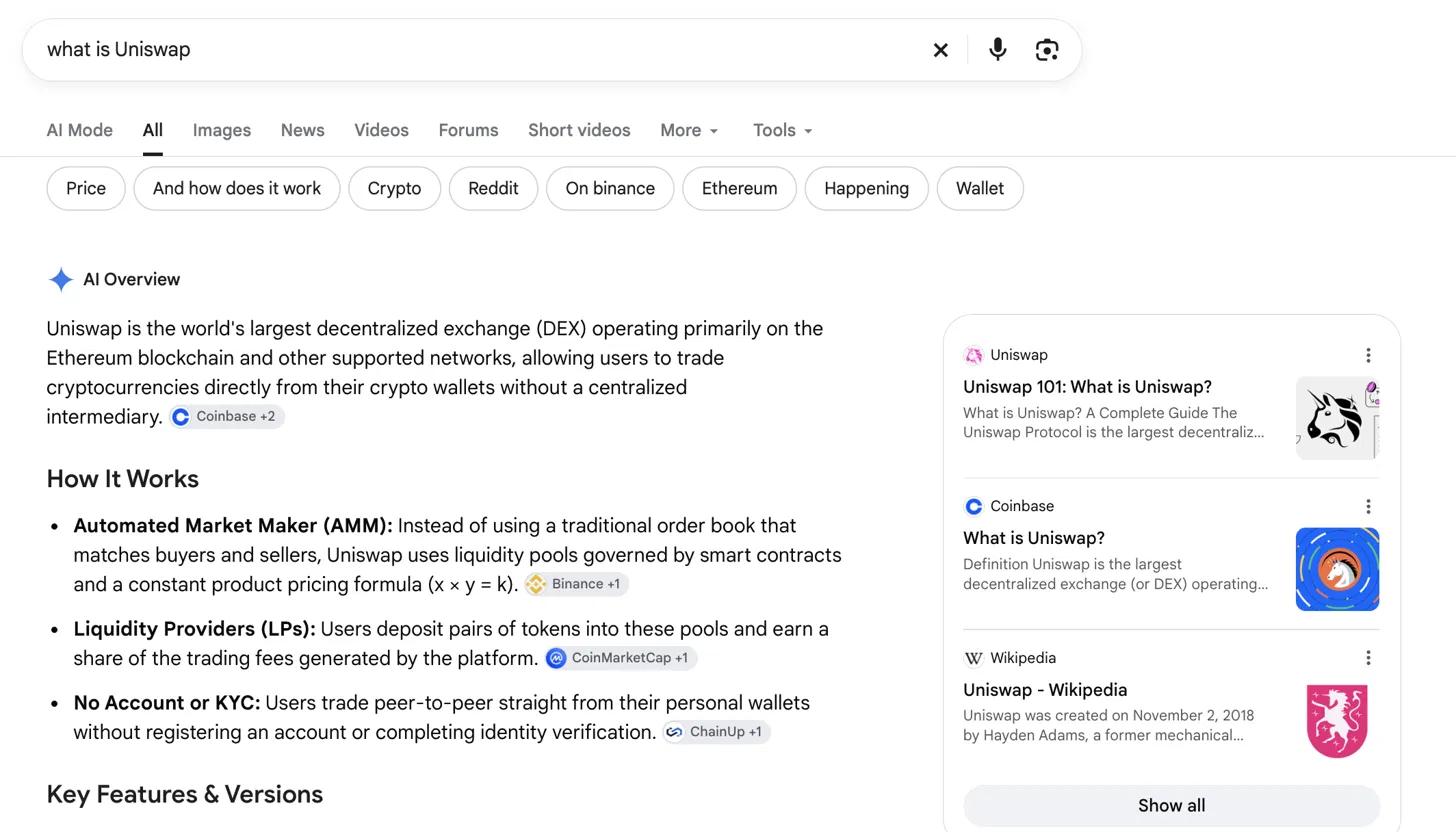
Task: Filter by the Crypto chip
Action: [x=394, y=189]
